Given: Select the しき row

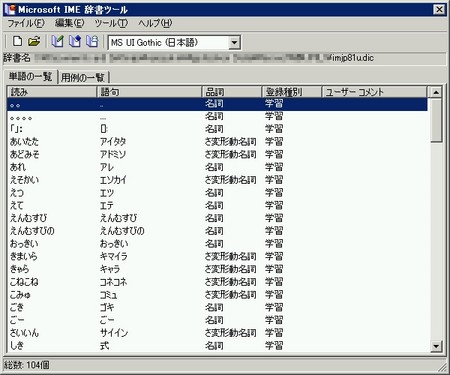Looking at the screenshot, I should [x=217, y=345].
